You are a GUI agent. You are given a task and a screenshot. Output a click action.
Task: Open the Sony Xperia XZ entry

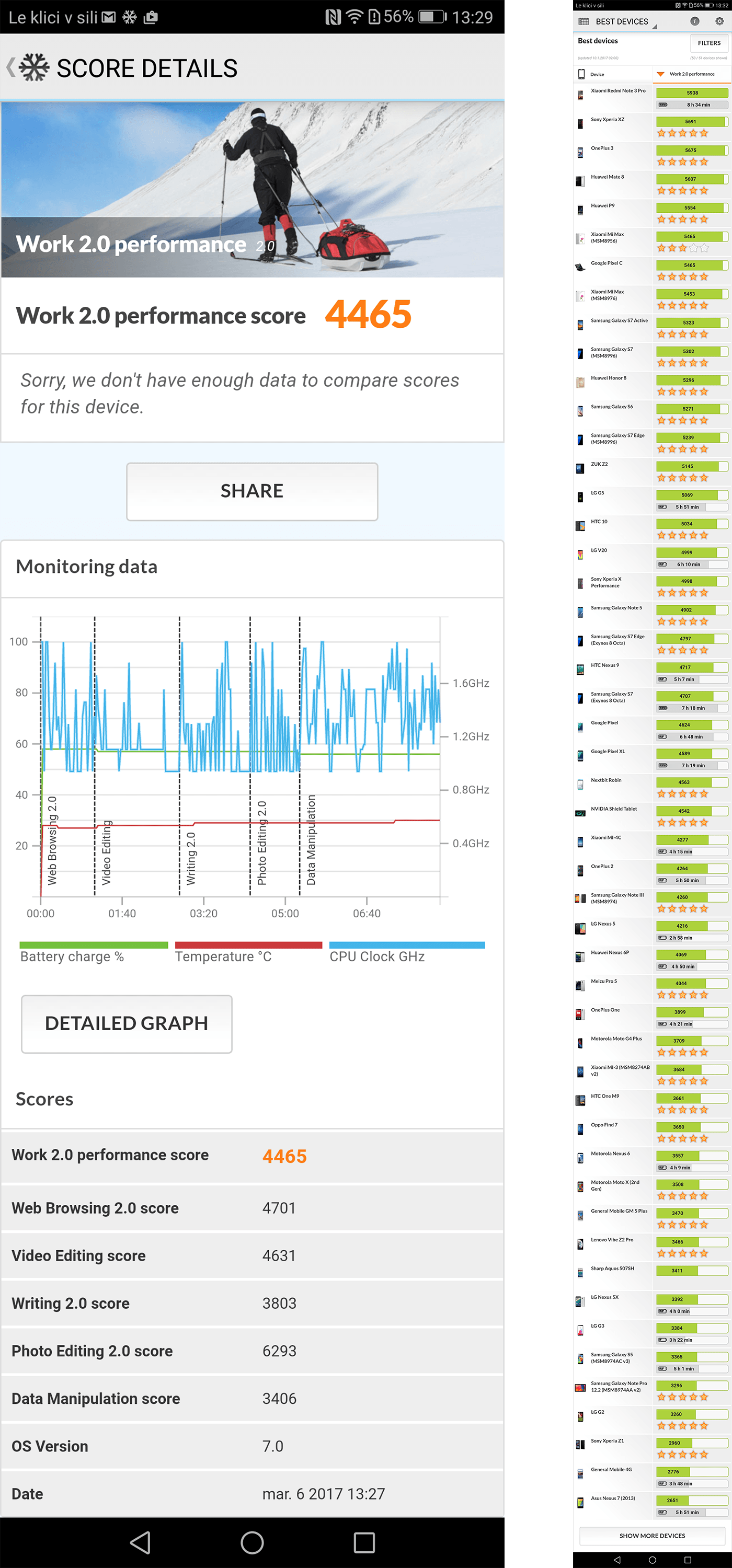coord(651,126)
